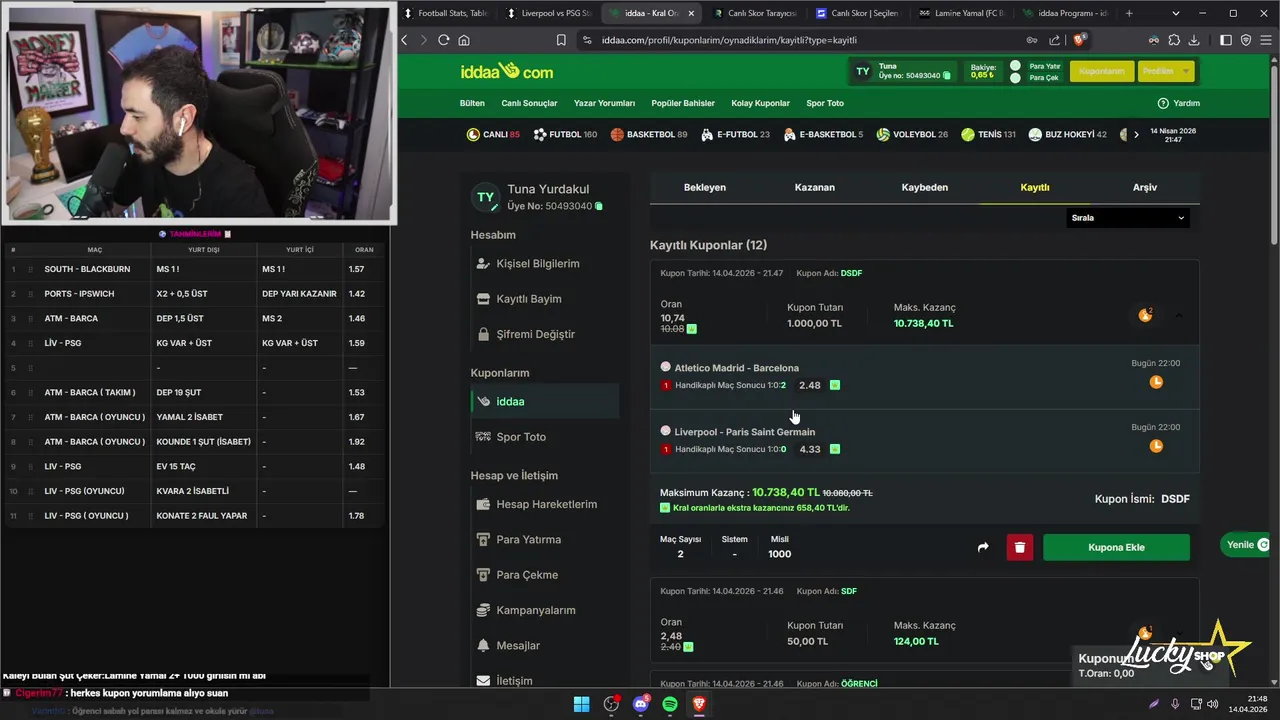Image resolution: width=1280 pixels, height=720 pixels.
Task: Click Atletico Madrid - Barcelona match text
Action: (736, 368)
